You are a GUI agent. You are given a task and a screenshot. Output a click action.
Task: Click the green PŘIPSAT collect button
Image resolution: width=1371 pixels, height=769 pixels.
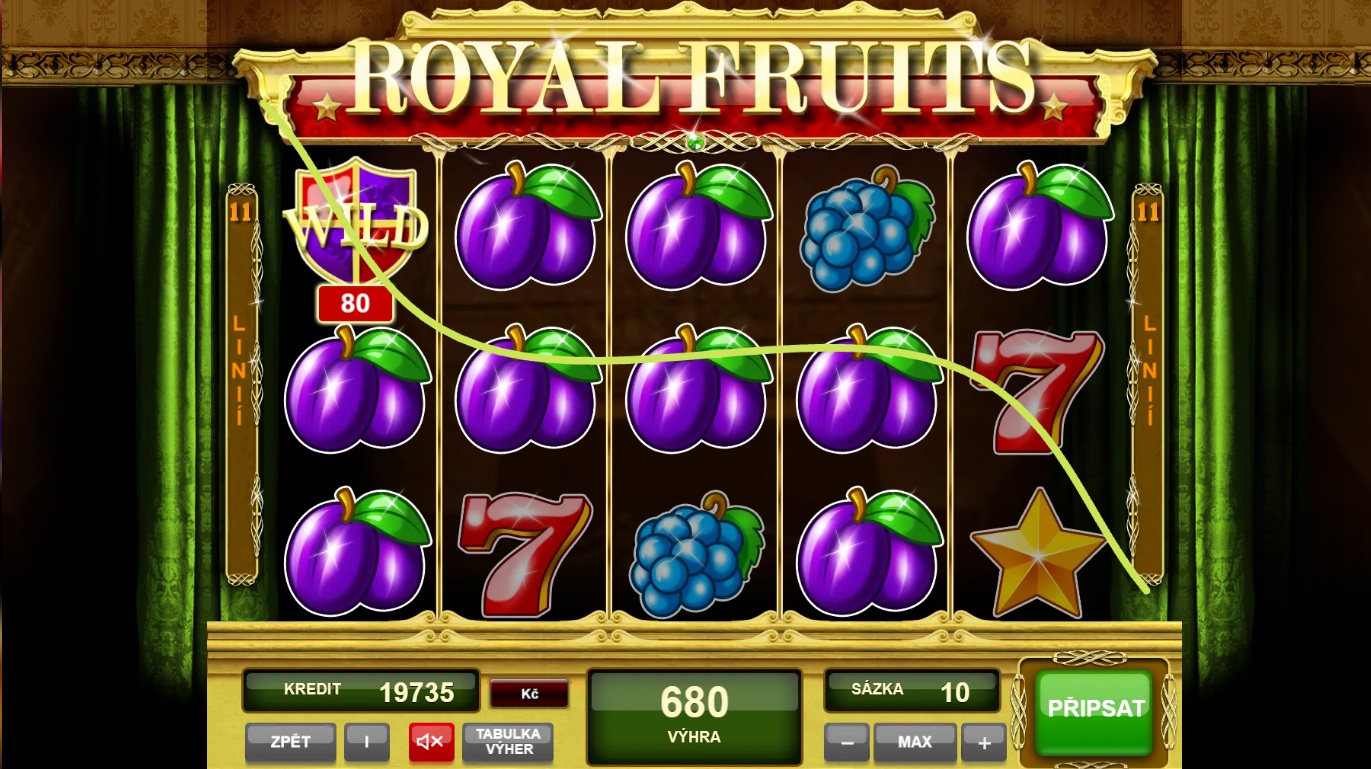(1095, 711)
